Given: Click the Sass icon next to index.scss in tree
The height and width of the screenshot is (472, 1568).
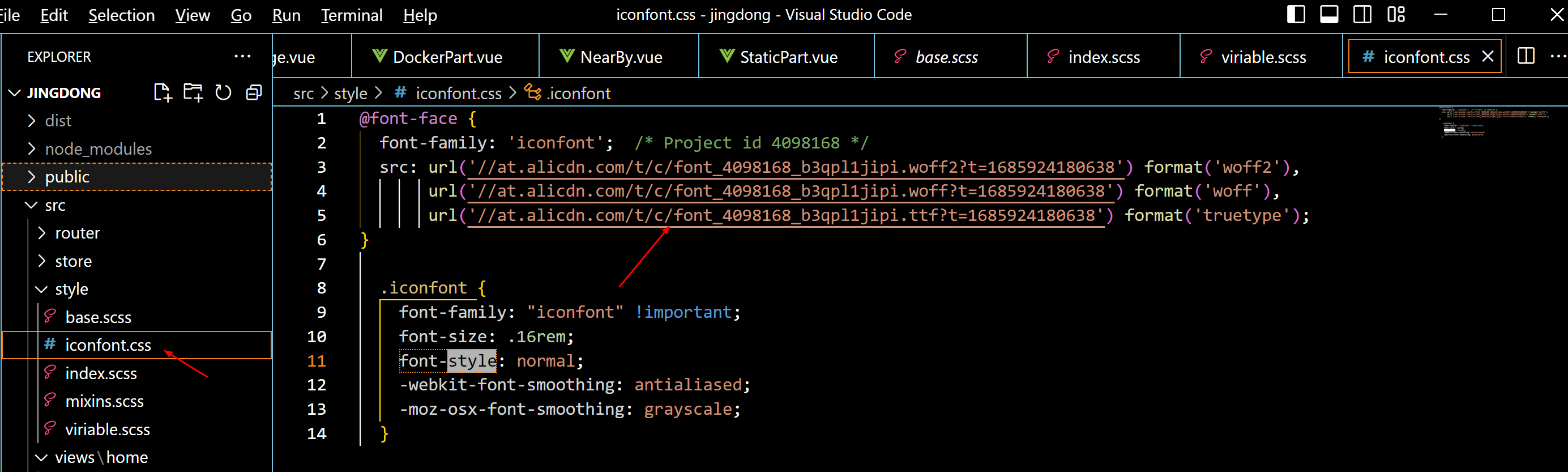Looking at the screenshot, I should point(50,373).
